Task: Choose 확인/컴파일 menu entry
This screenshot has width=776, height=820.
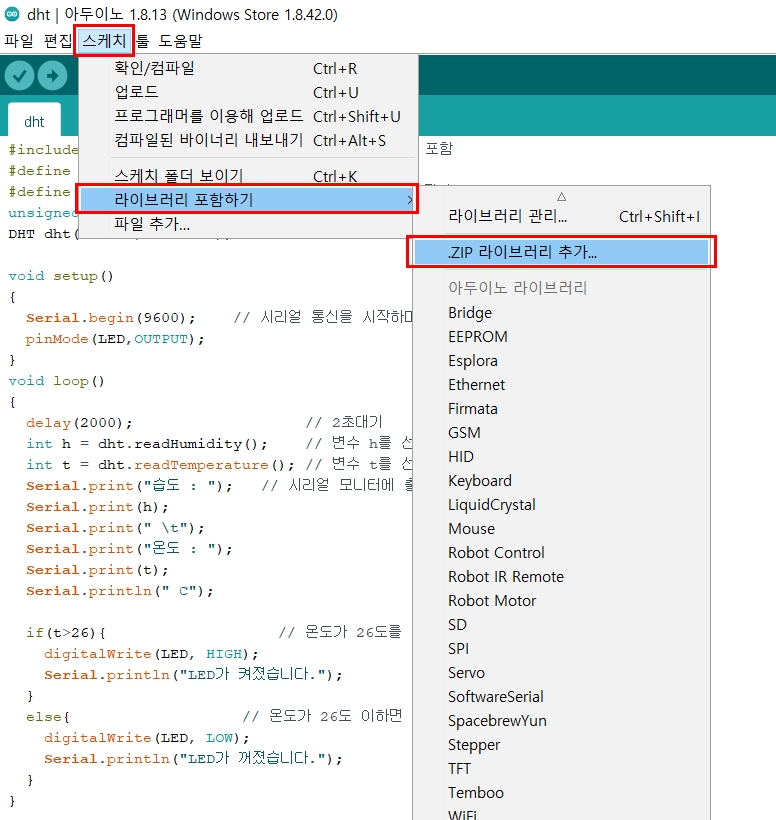Action: [x=248, y=69]
